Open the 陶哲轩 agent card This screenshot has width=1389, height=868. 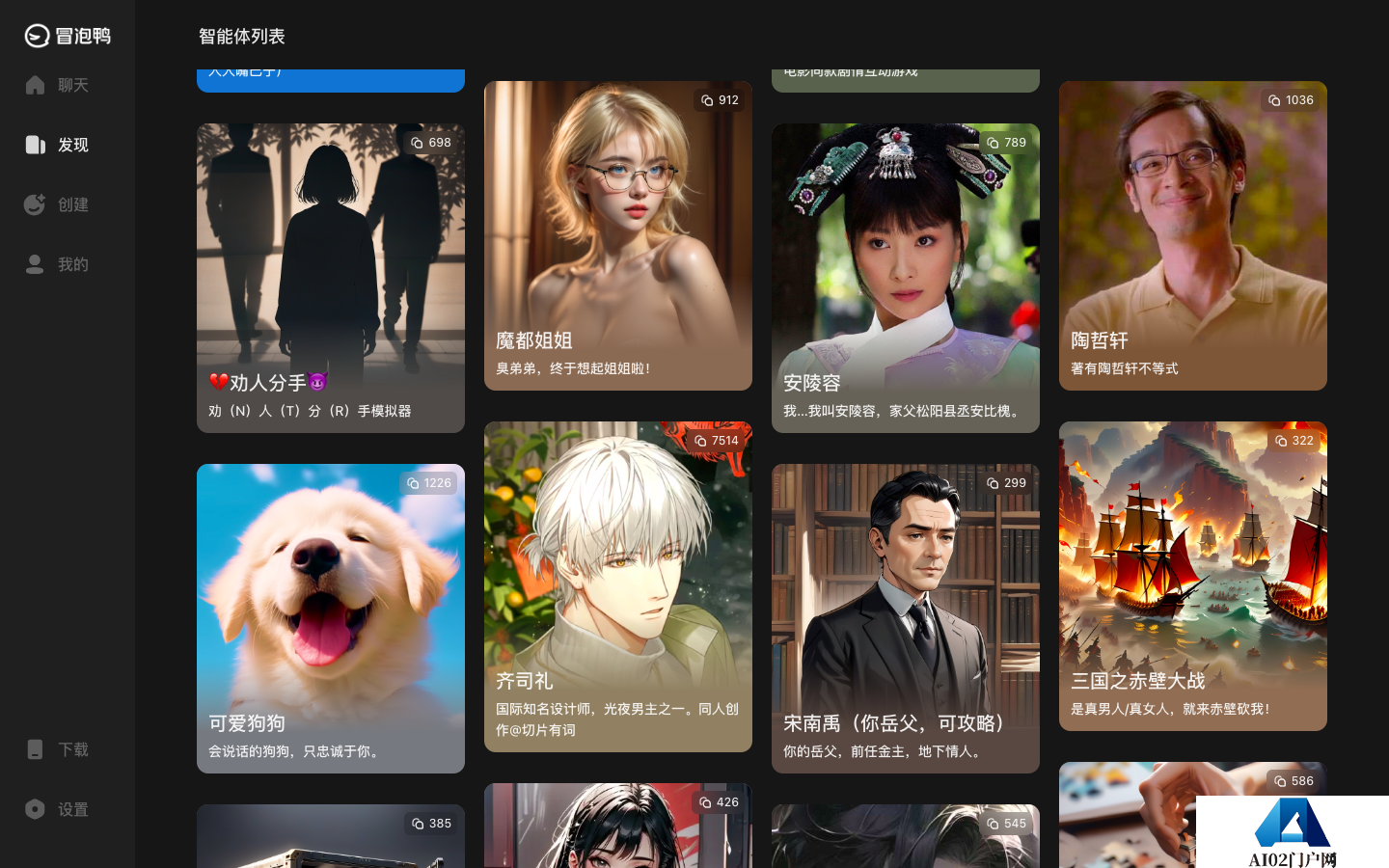point(1193,235)
